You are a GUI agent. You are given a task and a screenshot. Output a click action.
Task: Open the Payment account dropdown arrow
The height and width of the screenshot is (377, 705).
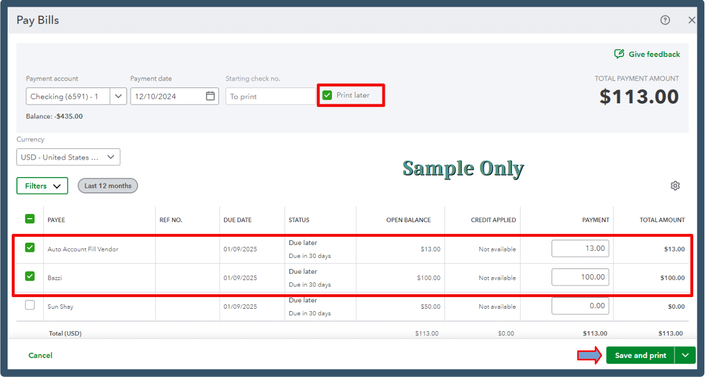tap(118, 96)
